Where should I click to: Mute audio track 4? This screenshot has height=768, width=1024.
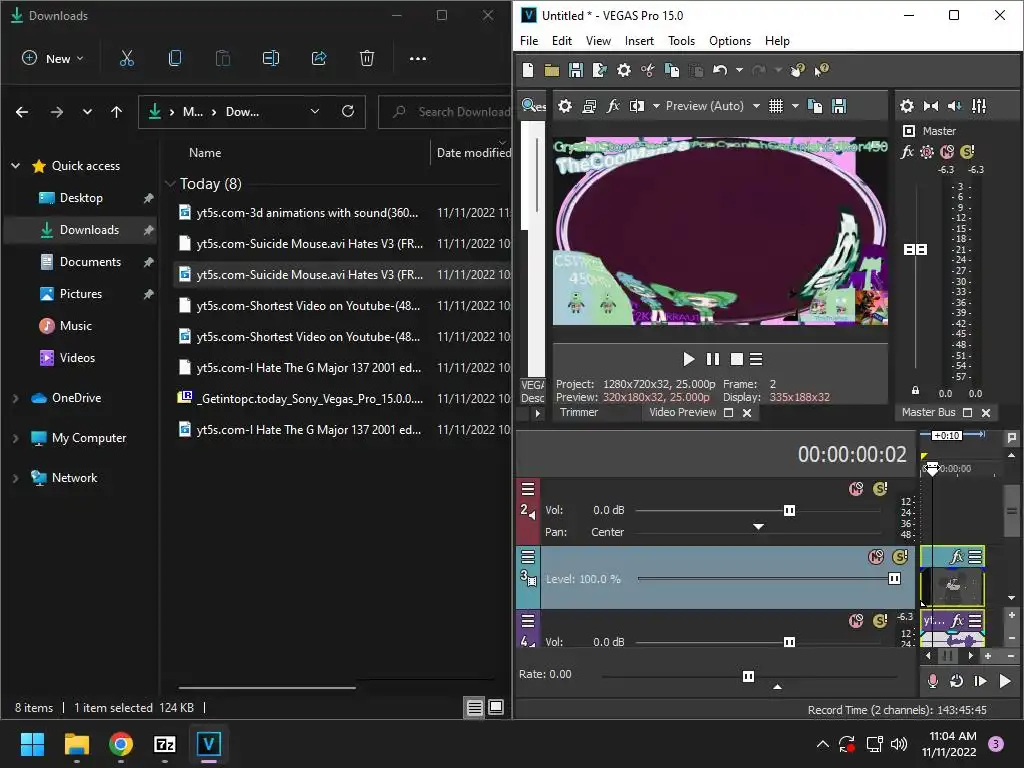[x=856, y=620]
